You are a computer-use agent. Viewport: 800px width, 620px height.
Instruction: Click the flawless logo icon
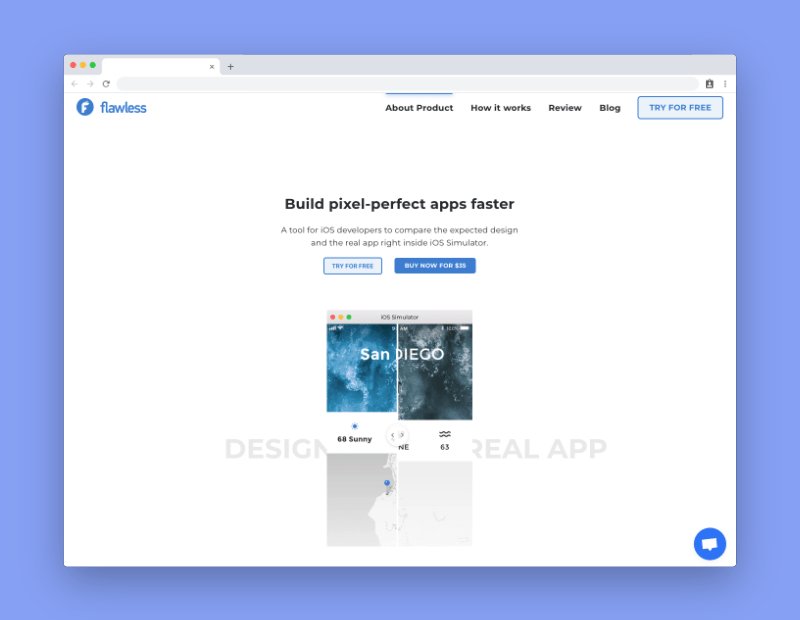coord(85,107)
